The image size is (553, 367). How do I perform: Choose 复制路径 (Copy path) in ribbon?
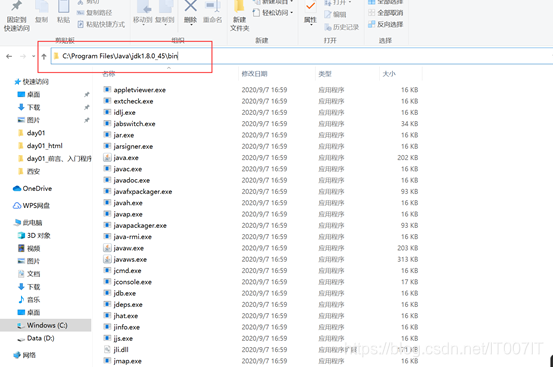coord(95,13)
